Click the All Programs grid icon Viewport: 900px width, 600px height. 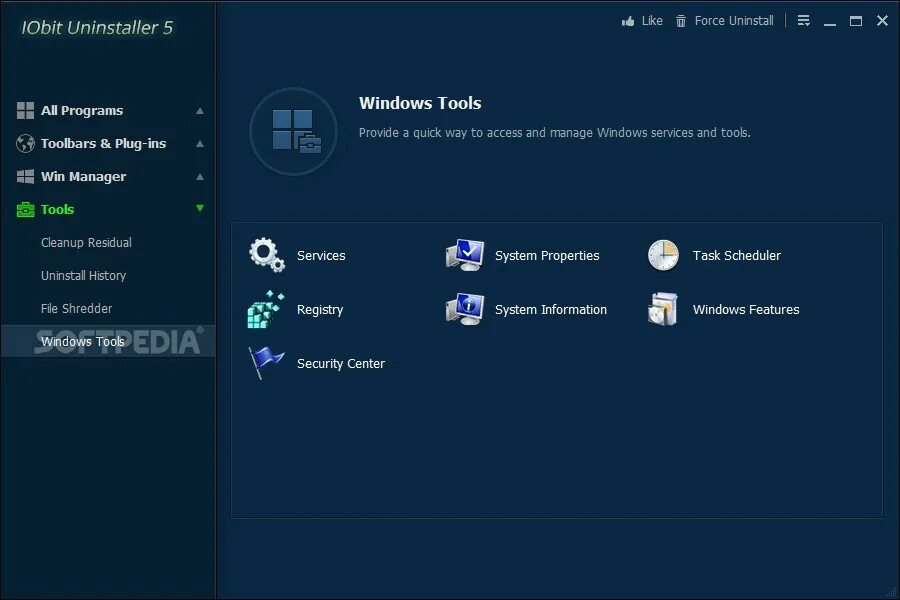point(25,110)
